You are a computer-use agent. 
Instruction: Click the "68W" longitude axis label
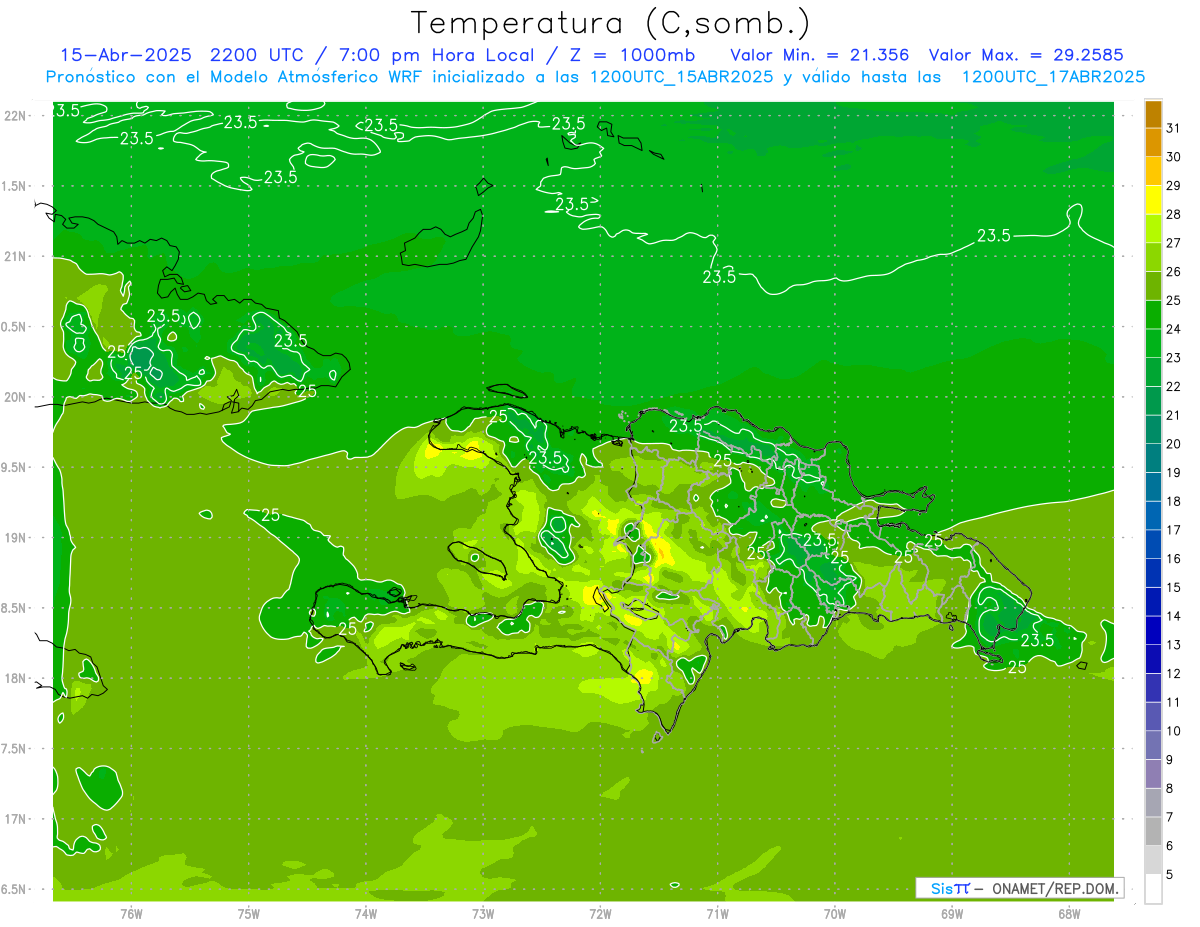pyautogui.click(x=1068, y=913)
